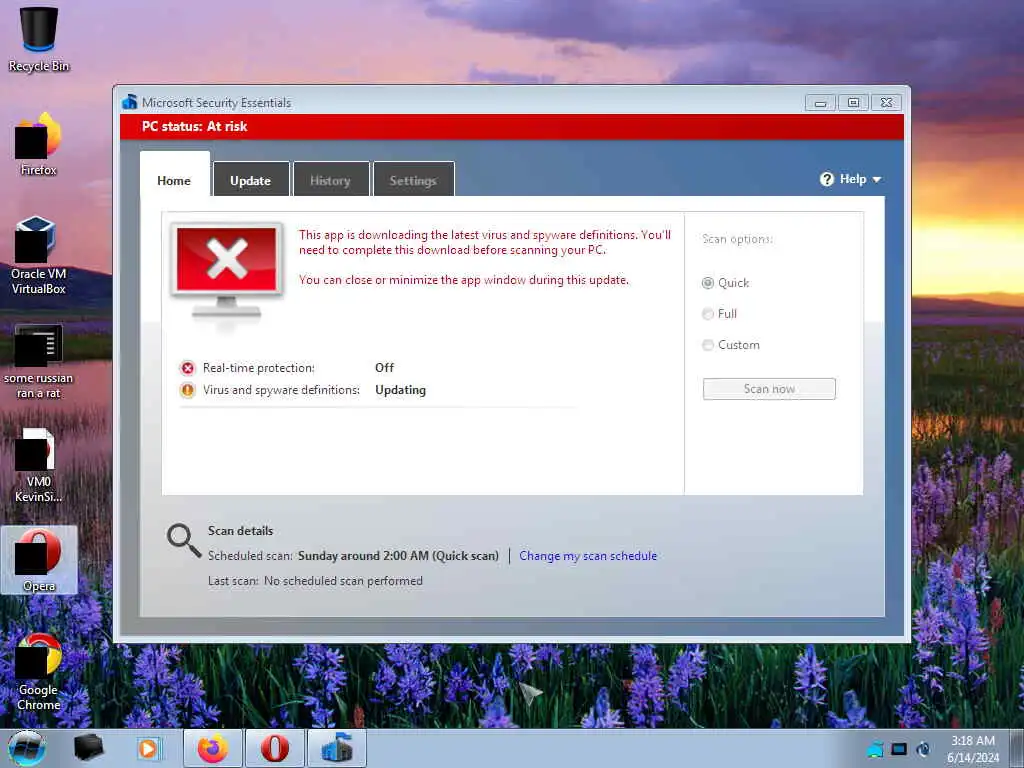Click the Real-time protection 'Off' value
This screenshot has width=1024, height=768.
(x=384, y=368)
